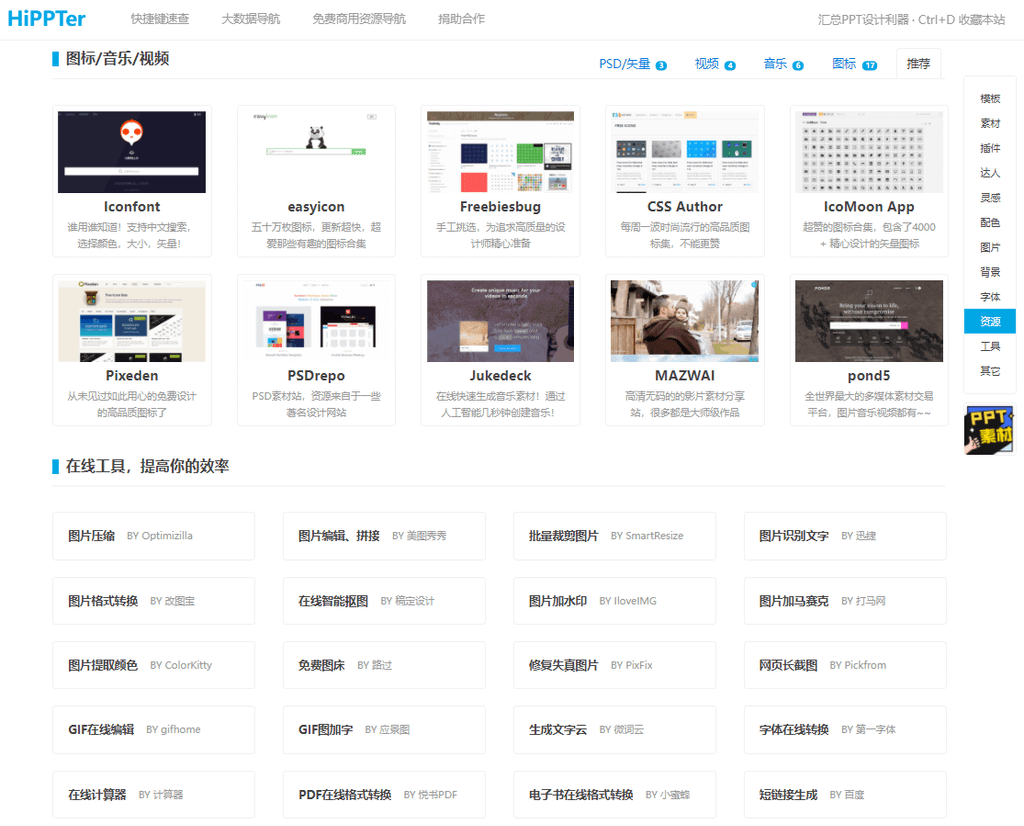Click the HiPPTer logo
1024x826 pixels.
(46, 19)
